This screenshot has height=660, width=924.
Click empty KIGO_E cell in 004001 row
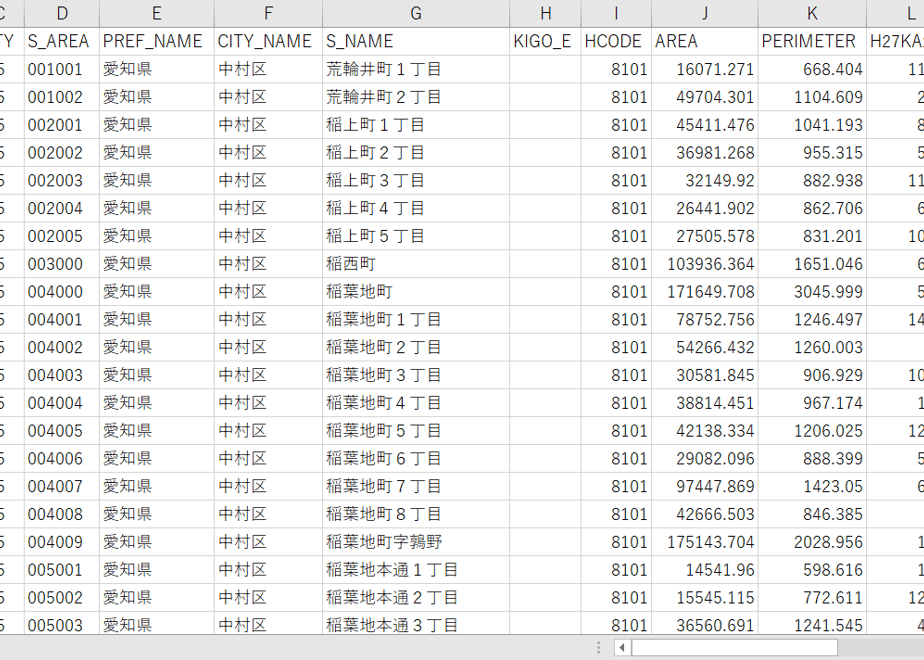pyautogui.click(x=545, y=319)
